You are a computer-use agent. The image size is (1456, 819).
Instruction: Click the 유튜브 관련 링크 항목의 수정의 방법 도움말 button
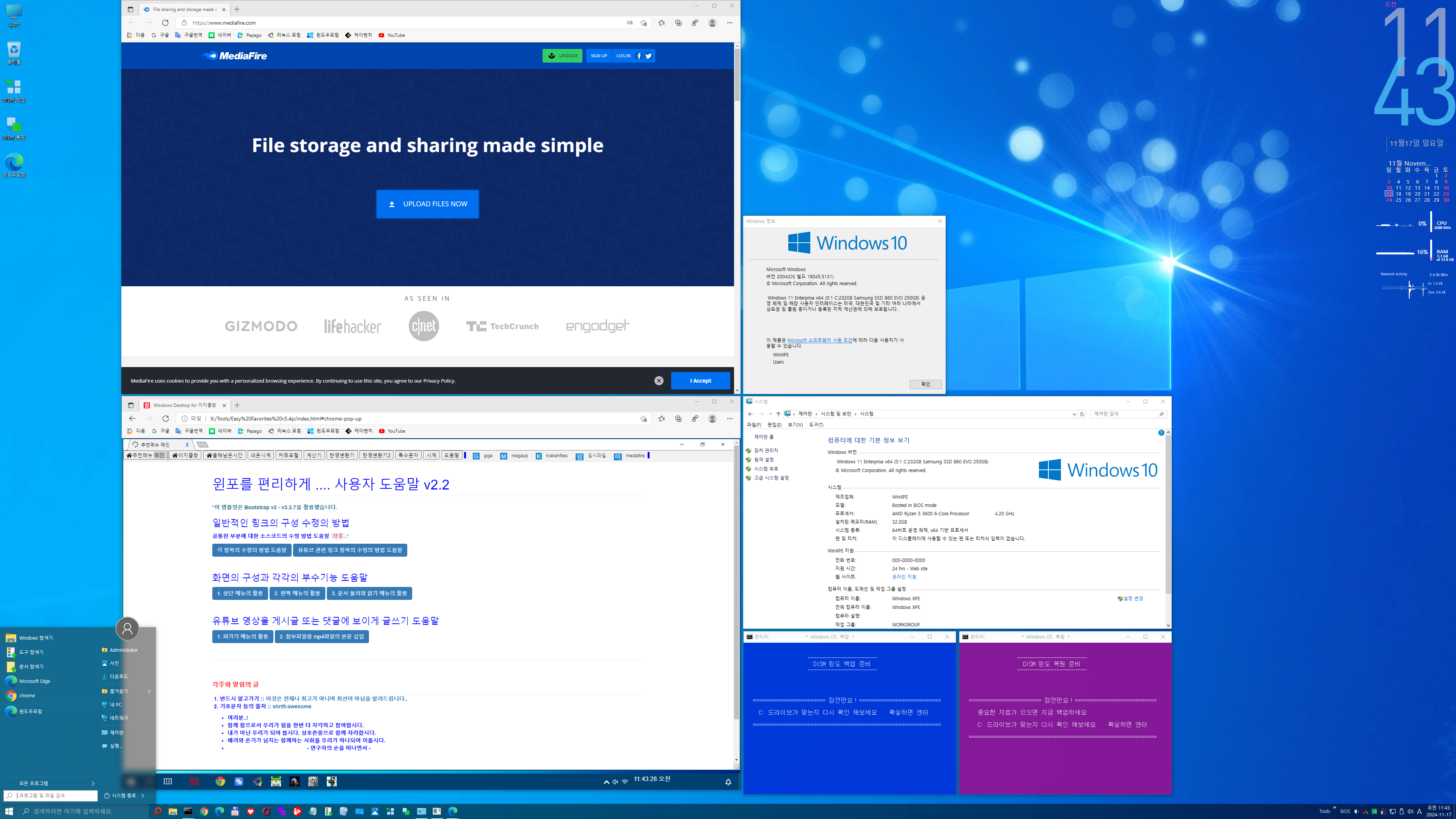pos(350,550)
